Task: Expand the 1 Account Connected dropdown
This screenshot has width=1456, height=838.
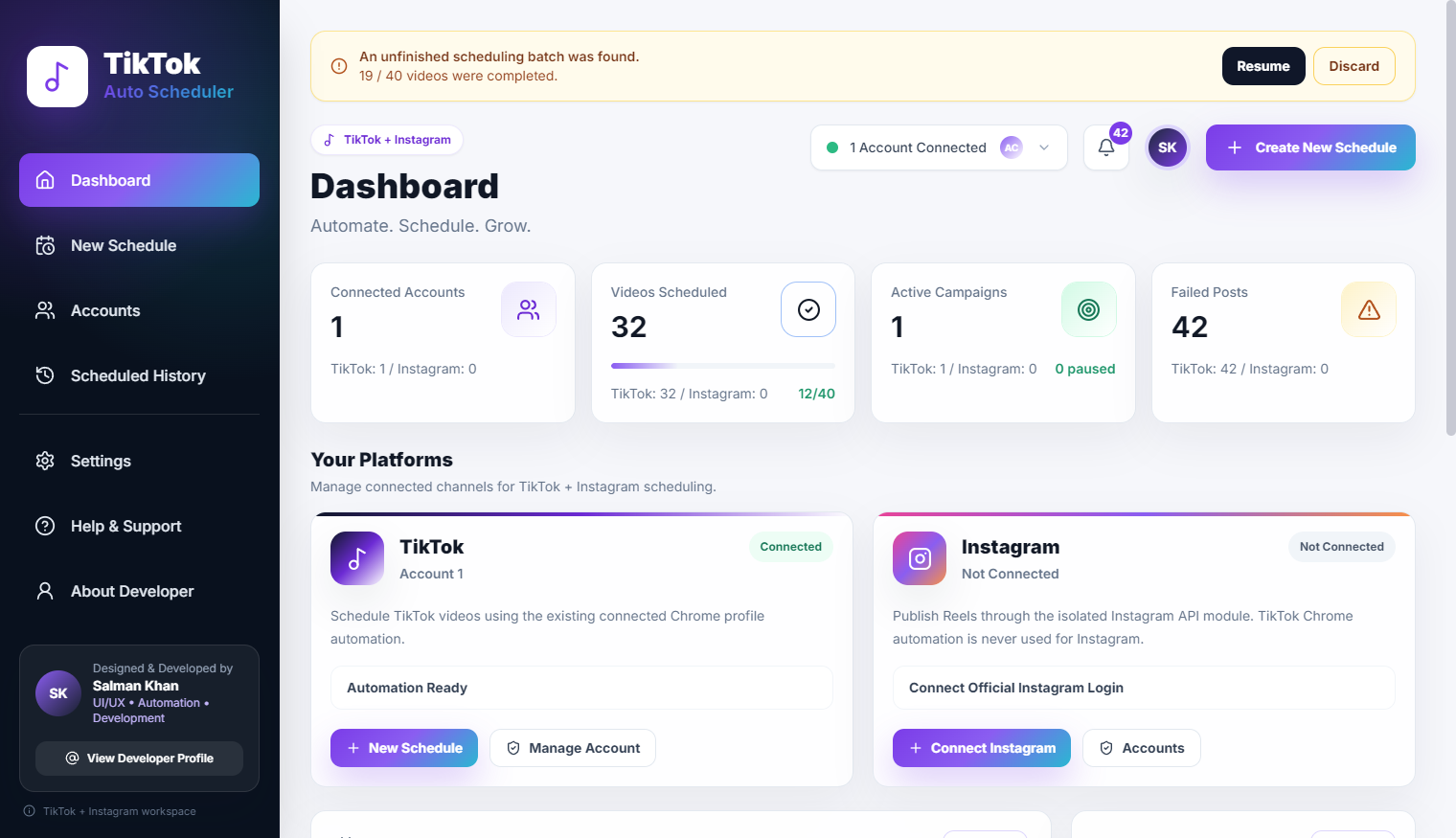Action: tap(939, 147)
